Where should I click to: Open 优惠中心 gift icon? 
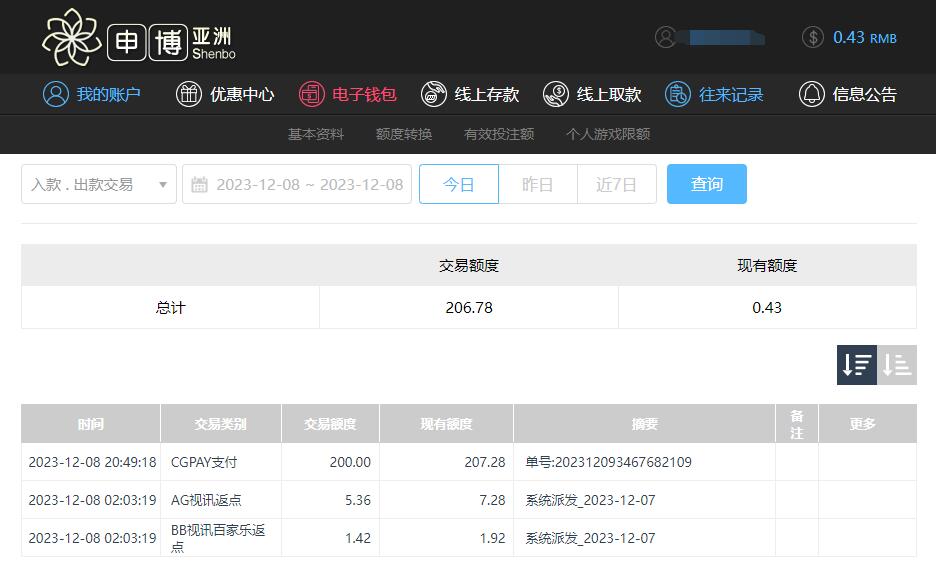188,94
